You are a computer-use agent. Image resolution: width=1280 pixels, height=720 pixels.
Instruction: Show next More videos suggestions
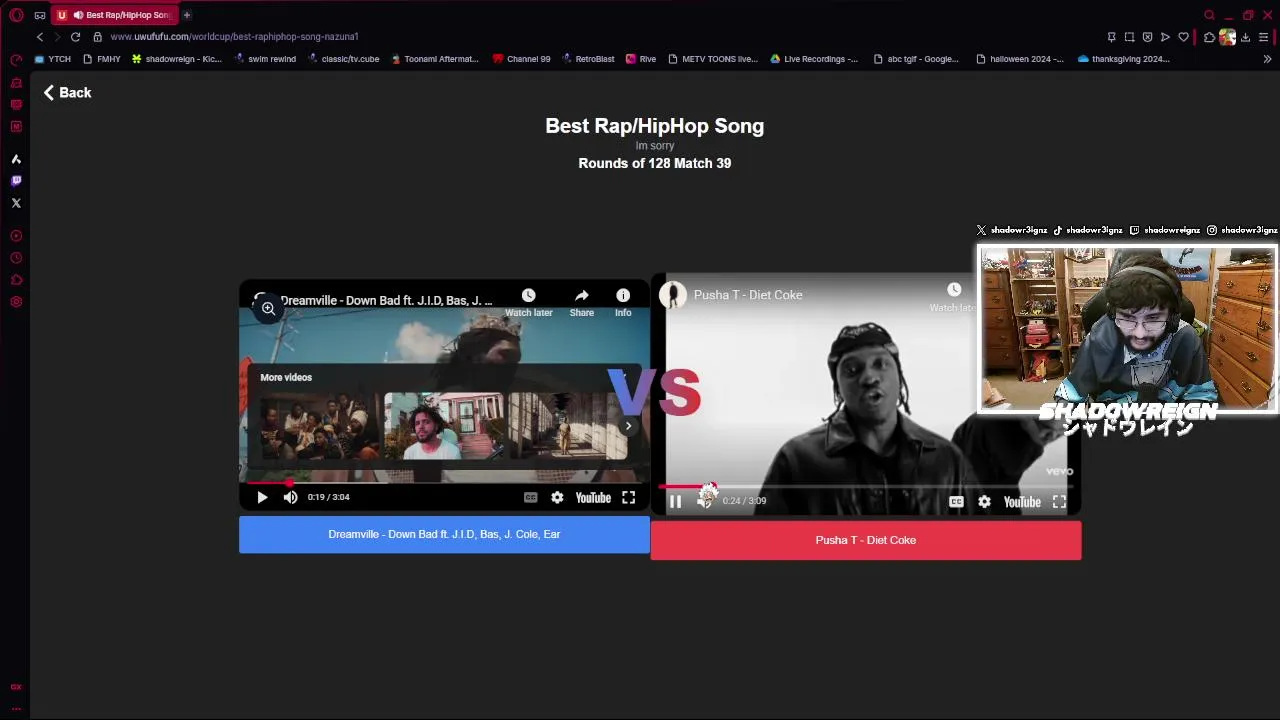tap(628, 426)
